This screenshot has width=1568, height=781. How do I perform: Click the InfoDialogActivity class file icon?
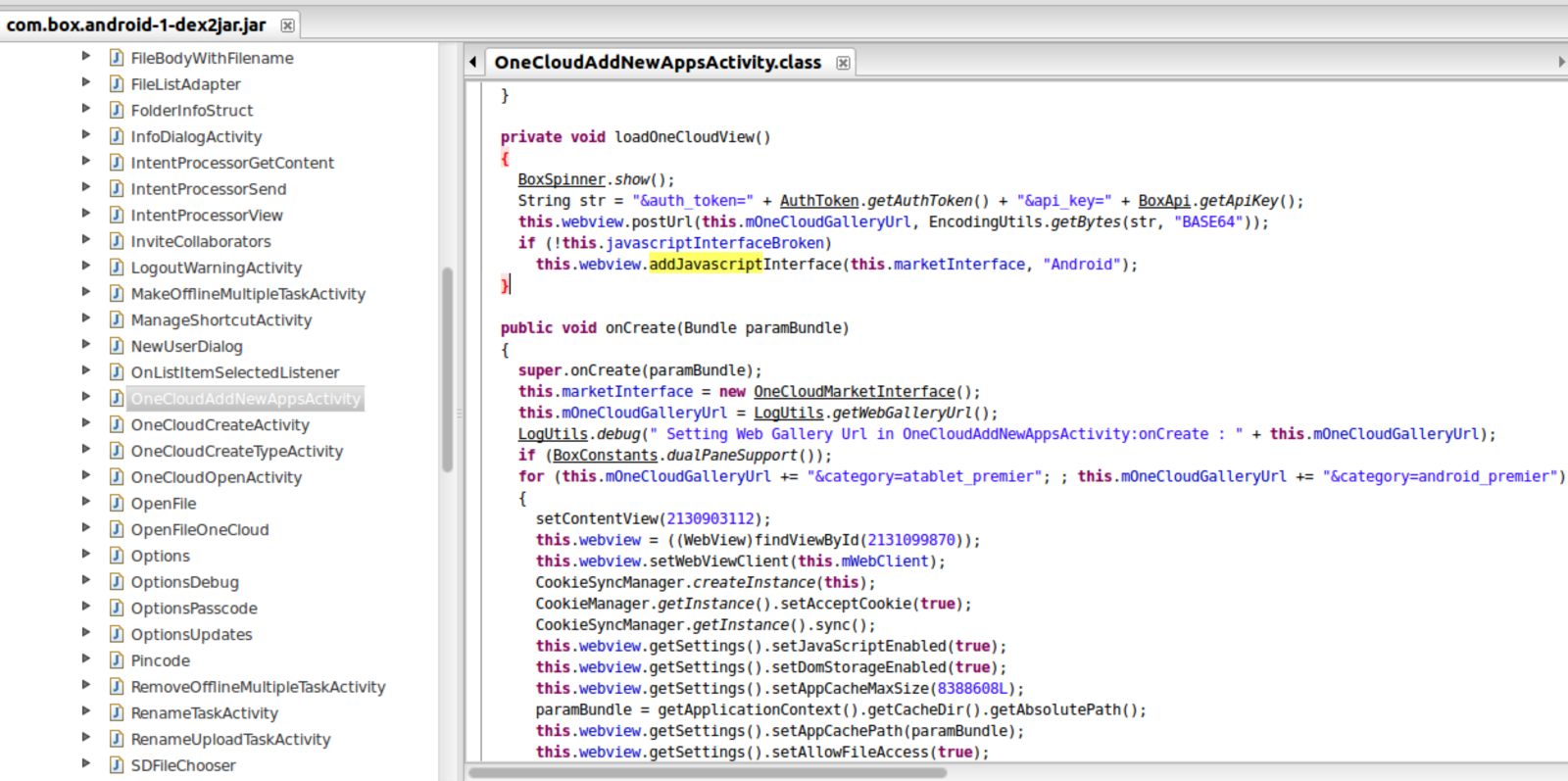tap(117, 136)
